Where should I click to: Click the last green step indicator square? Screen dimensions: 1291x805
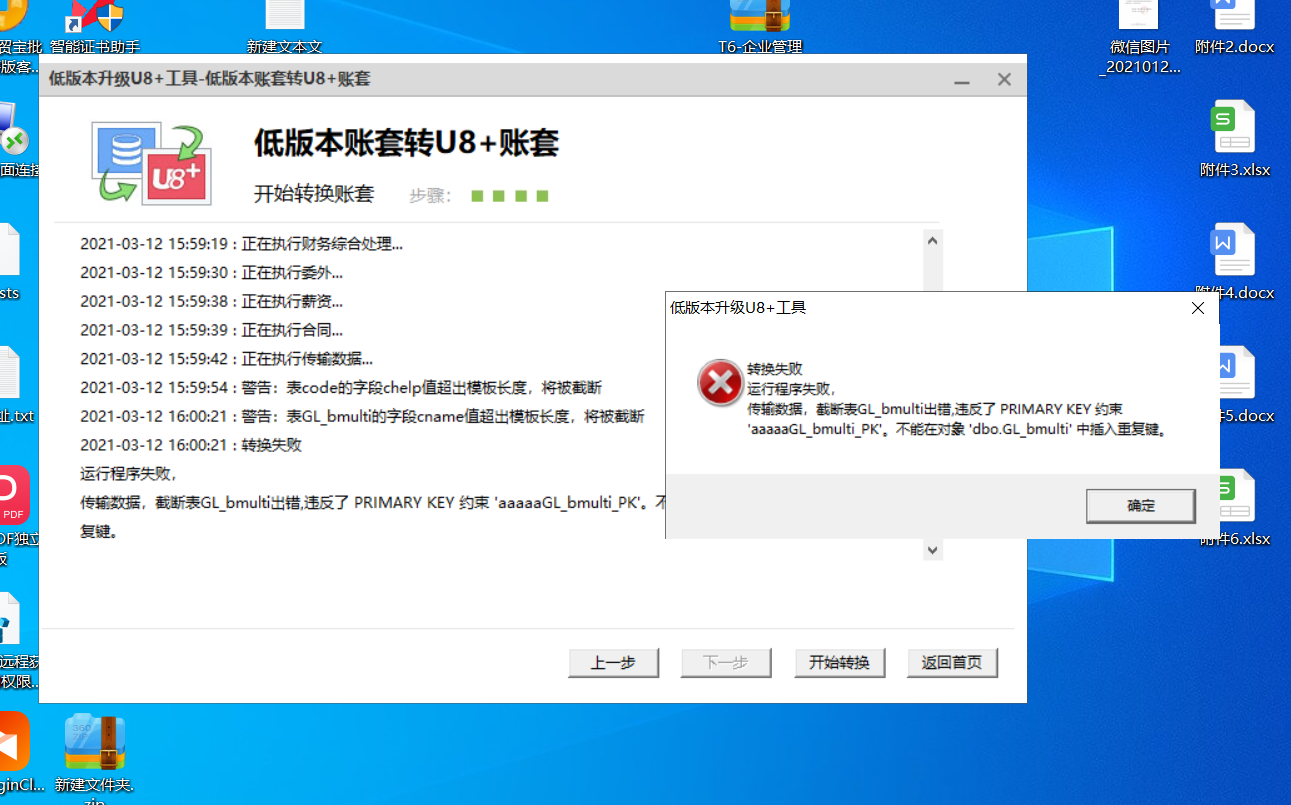pyautogui.click(x=542, y=196)
